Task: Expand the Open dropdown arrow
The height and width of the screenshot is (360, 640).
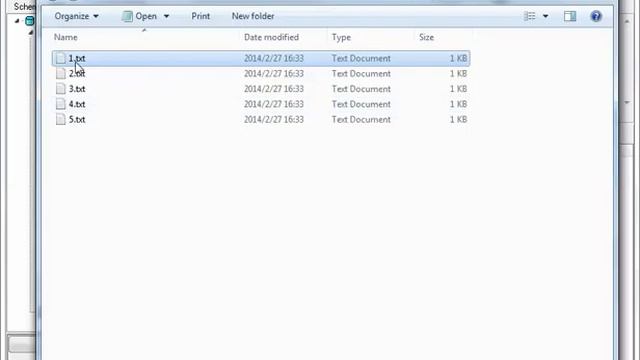Action: pyautogui.click(x=167, y=16)
